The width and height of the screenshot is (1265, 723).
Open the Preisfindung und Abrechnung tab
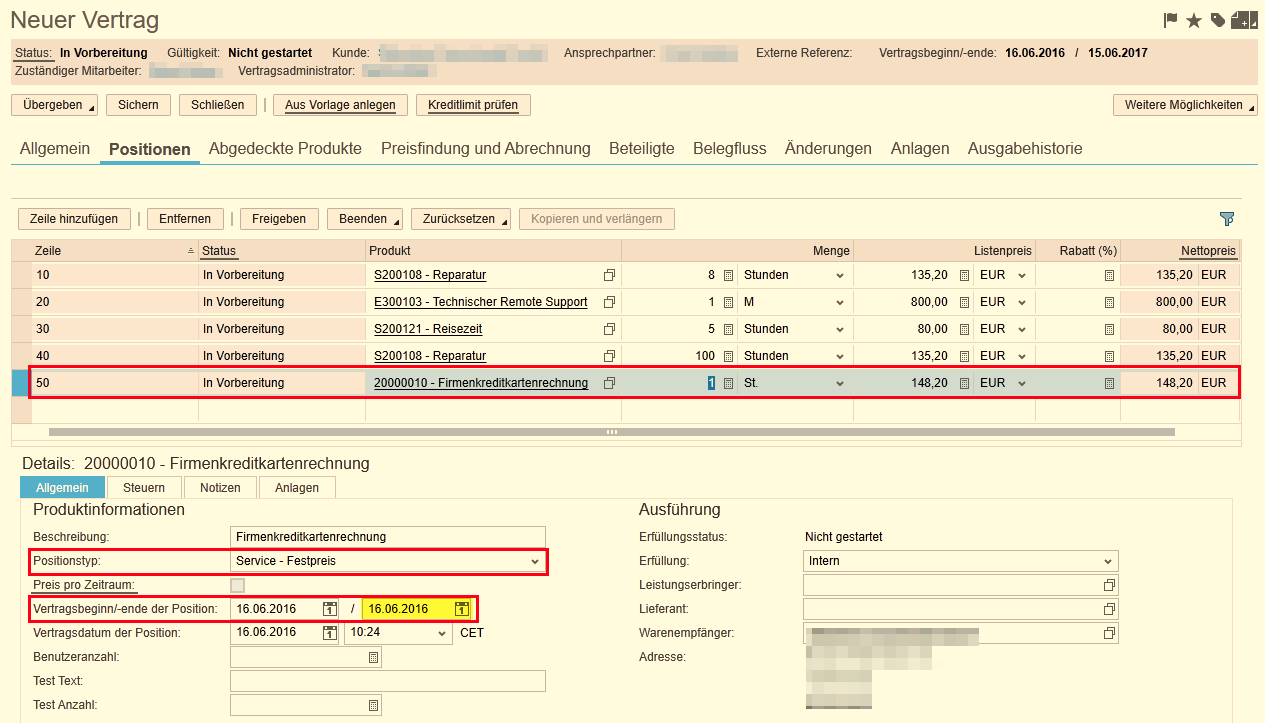coord(486,148)
